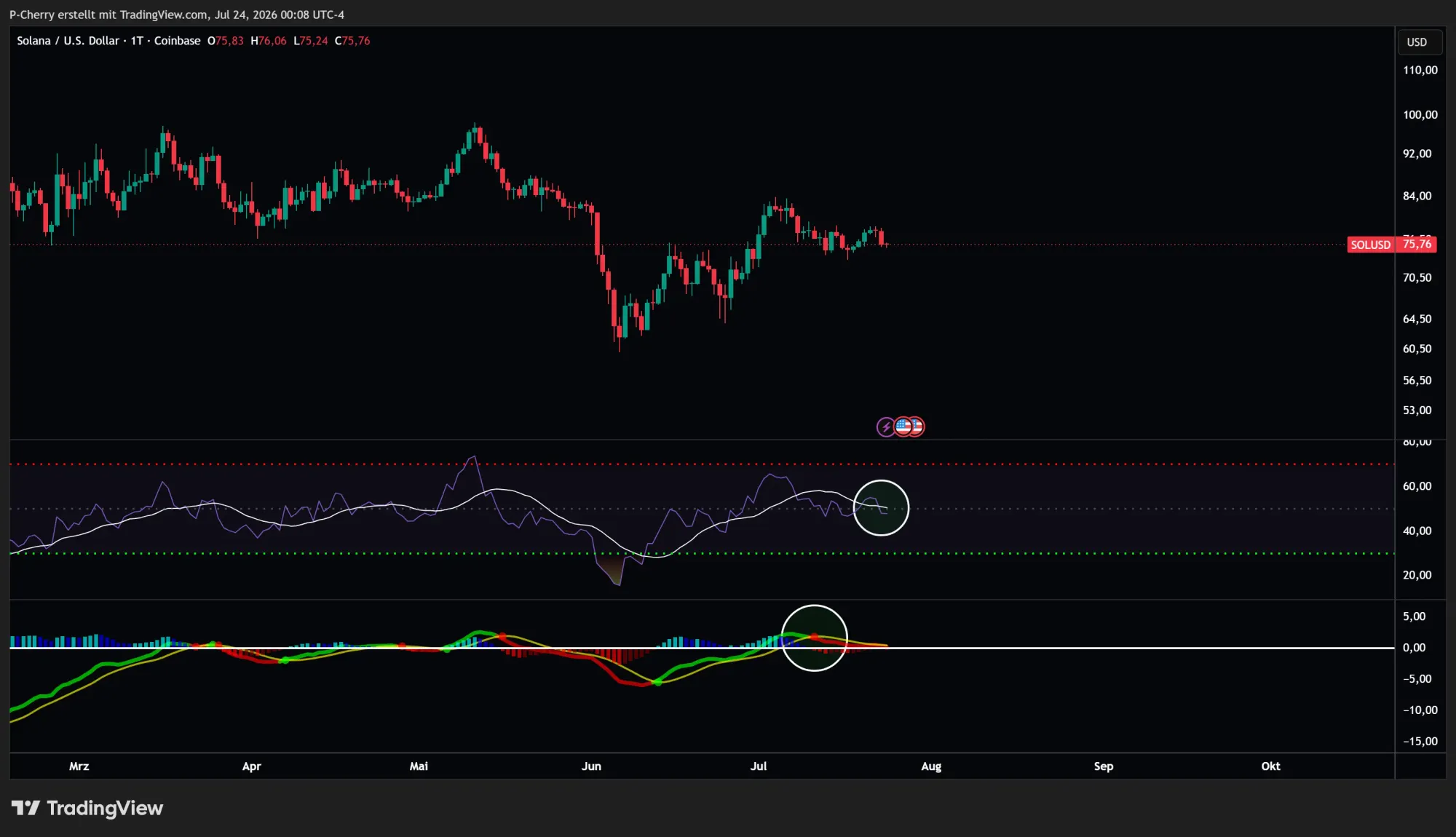Click the RSI 60,00 axis label

click(x=1417, y=486)
